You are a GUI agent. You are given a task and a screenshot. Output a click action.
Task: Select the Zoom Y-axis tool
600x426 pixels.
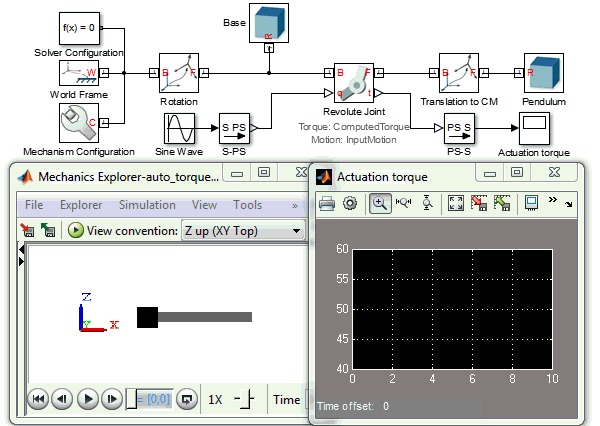427,203
